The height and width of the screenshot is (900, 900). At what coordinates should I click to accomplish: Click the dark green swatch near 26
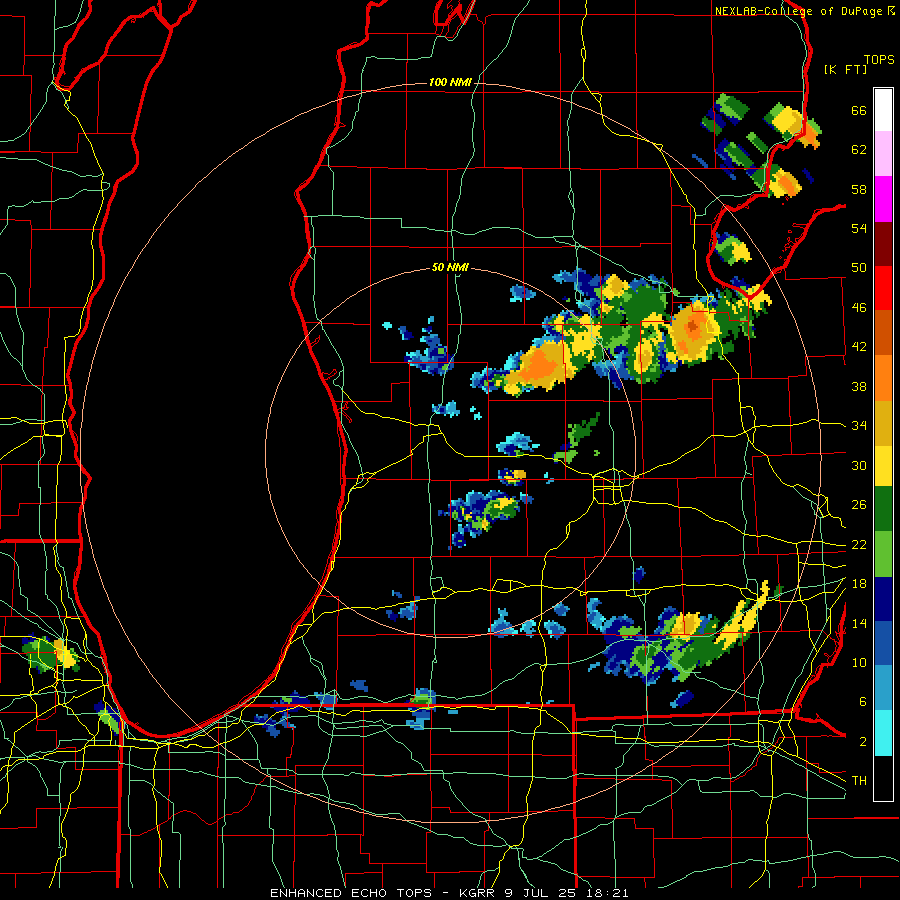[x=883, y=509]
